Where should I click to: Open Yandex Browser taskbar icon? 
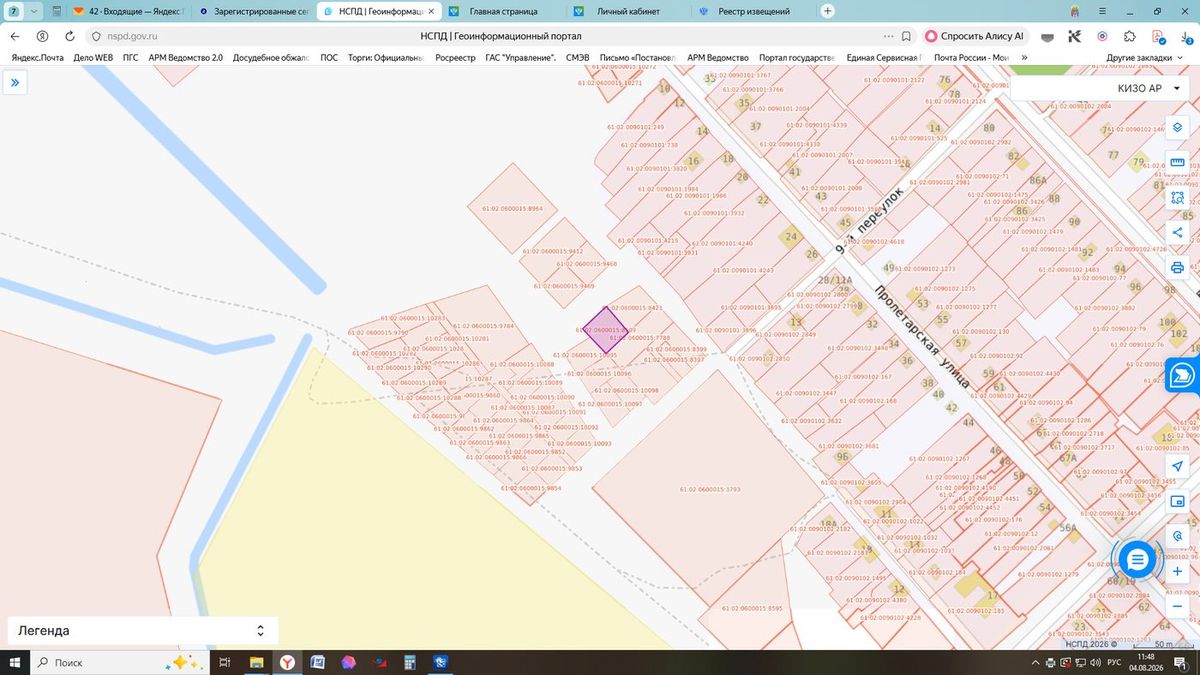pos(286,662)
